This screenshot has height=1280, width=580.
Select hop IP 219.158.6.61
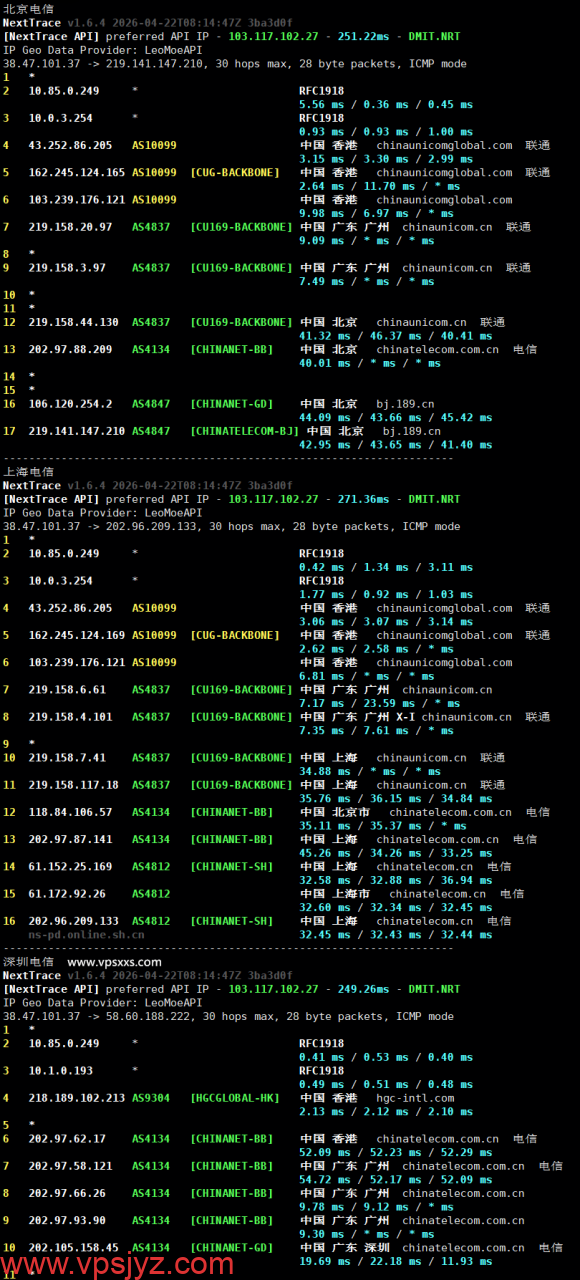pos(67,689)
